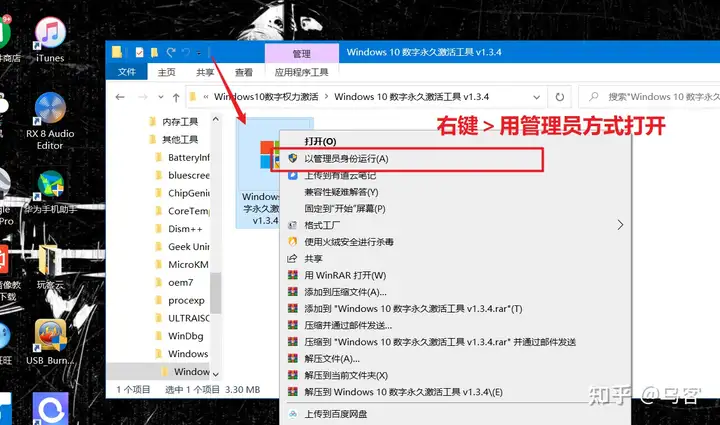The image size is (720, 425).
Task: Select the activation tool file thumbnail
Action: pyautogui.click(x=259, y=173)
